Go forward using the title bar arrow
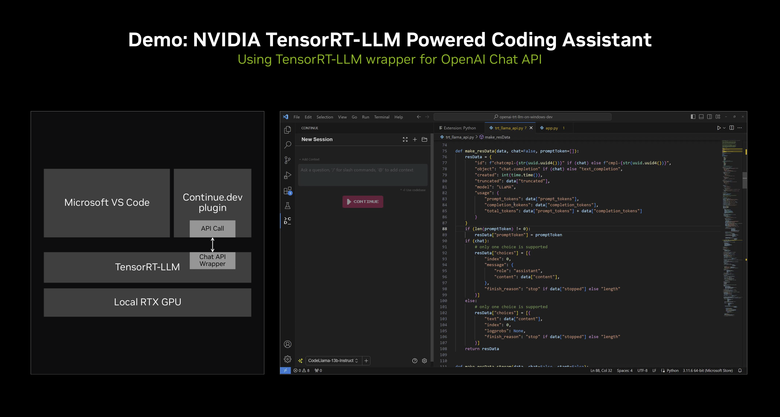 (427, 117)
